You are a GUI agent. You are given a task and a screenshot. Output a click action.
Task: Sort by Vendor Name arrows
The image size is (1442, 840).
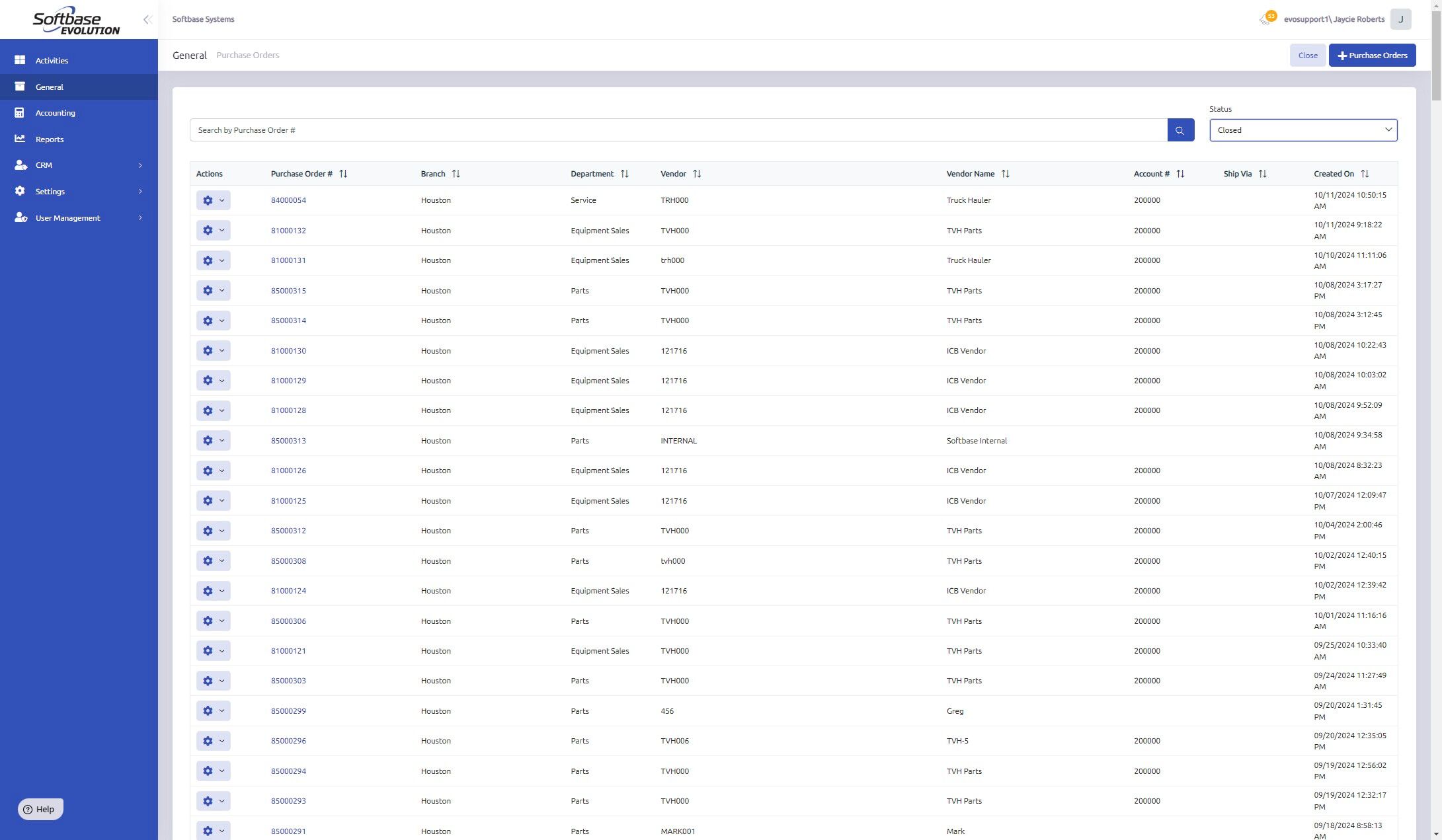click(x=1005, y=174)
